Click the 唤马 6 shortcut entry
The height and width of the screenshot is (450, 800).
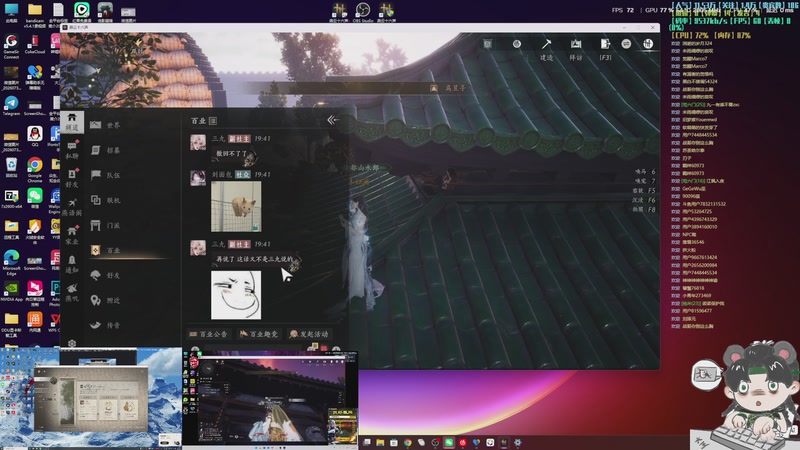click(645, 171)
